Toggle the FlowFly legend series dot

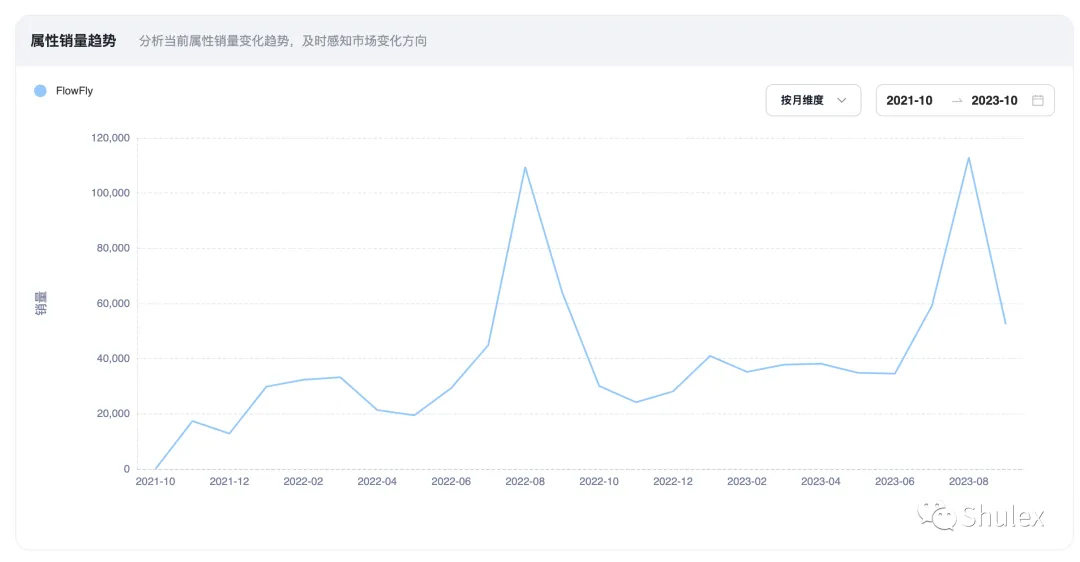[40, 91]
